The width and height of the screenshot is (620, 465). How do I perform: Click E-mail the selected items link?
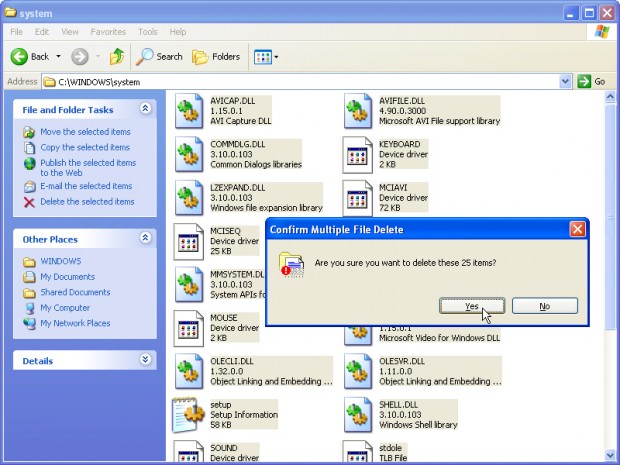[x=86, y=186]
